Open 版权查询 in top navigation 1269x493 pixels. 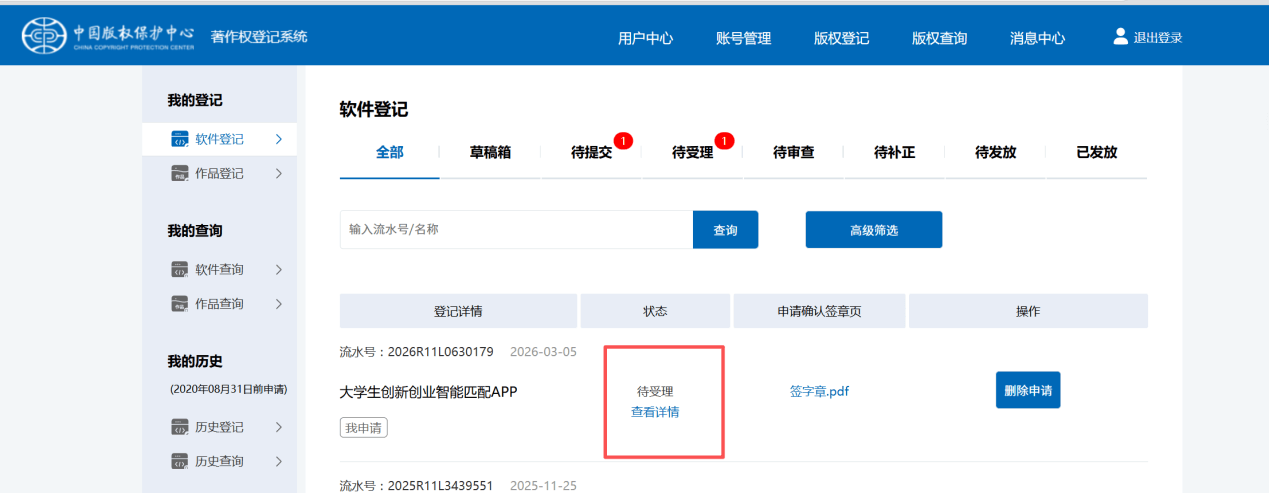click(939, 38)
